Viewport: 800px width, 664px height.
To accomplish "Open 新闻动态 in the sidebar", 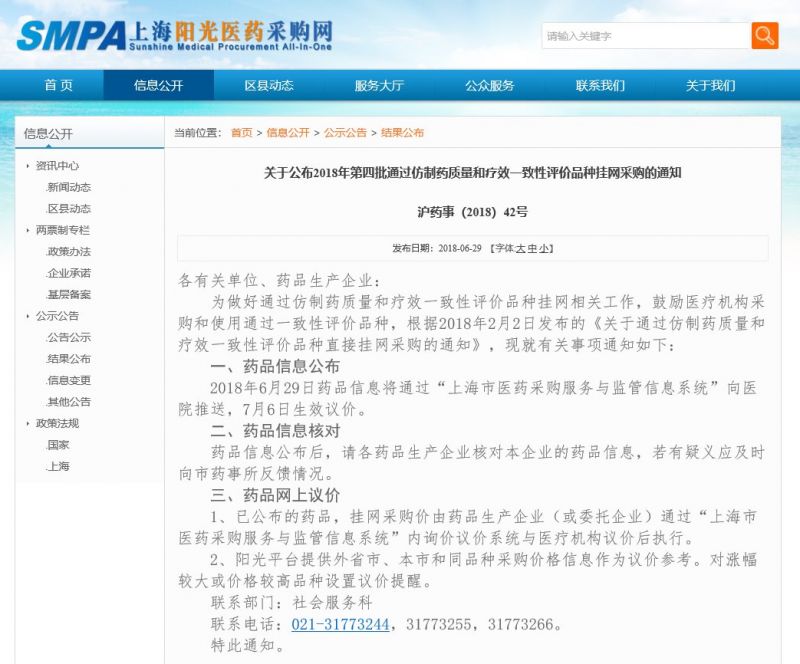I will coord(68,187).
